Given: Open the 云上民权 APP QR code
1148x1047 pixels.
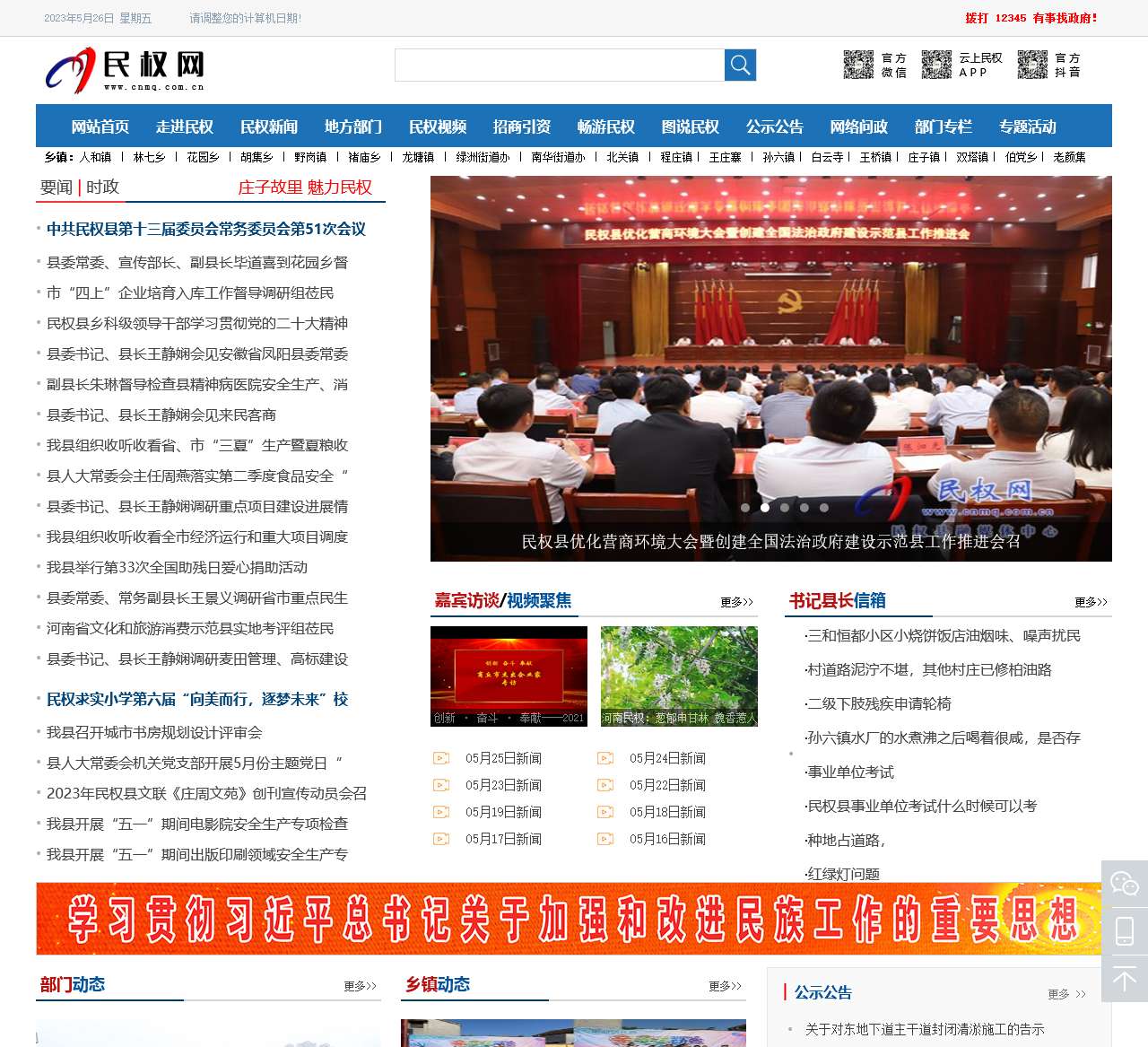Looking at the screenshot, I should [x=936, y=65].
